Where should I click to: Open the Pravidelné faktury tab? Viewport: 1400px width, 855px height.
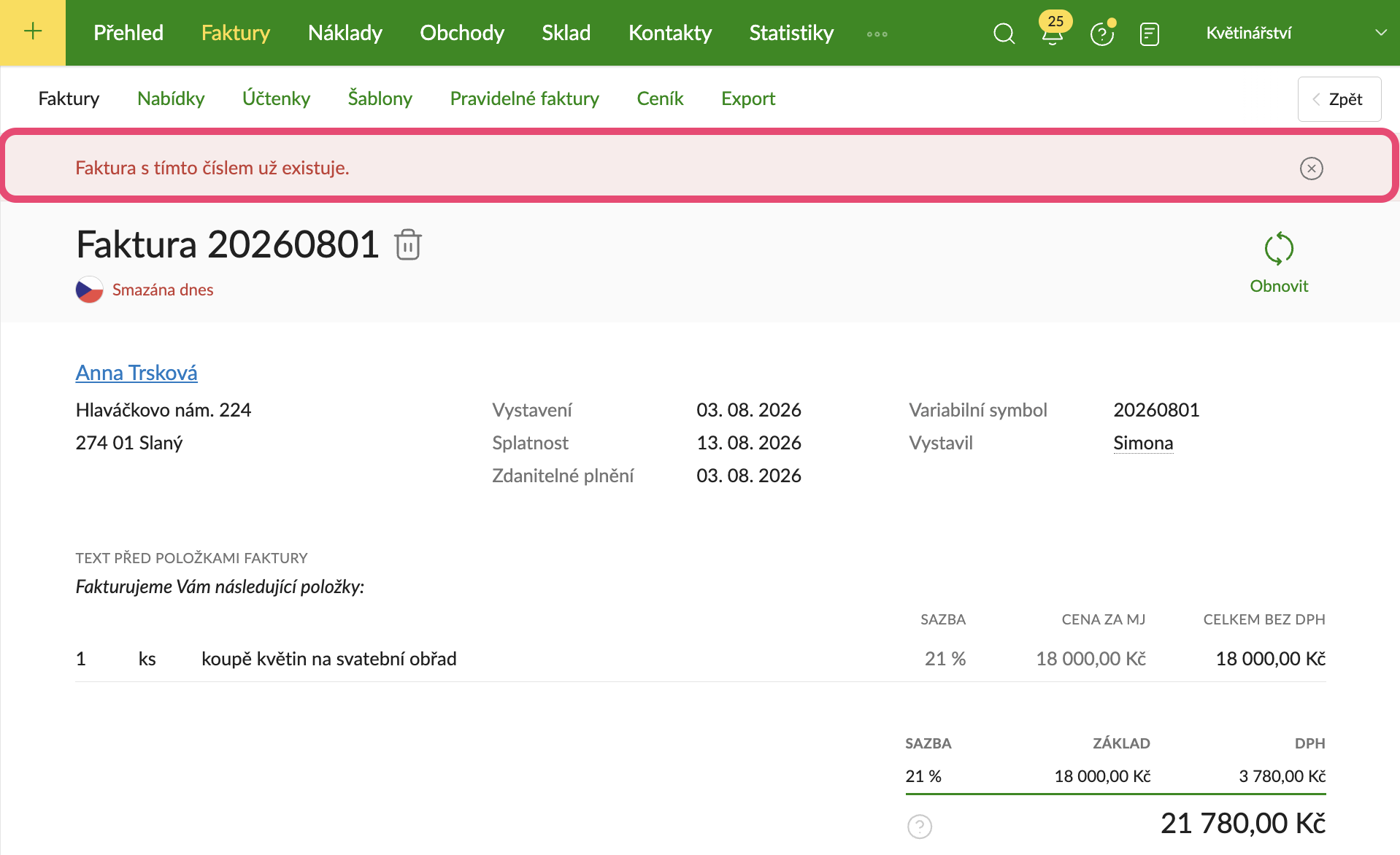[525, 98]
